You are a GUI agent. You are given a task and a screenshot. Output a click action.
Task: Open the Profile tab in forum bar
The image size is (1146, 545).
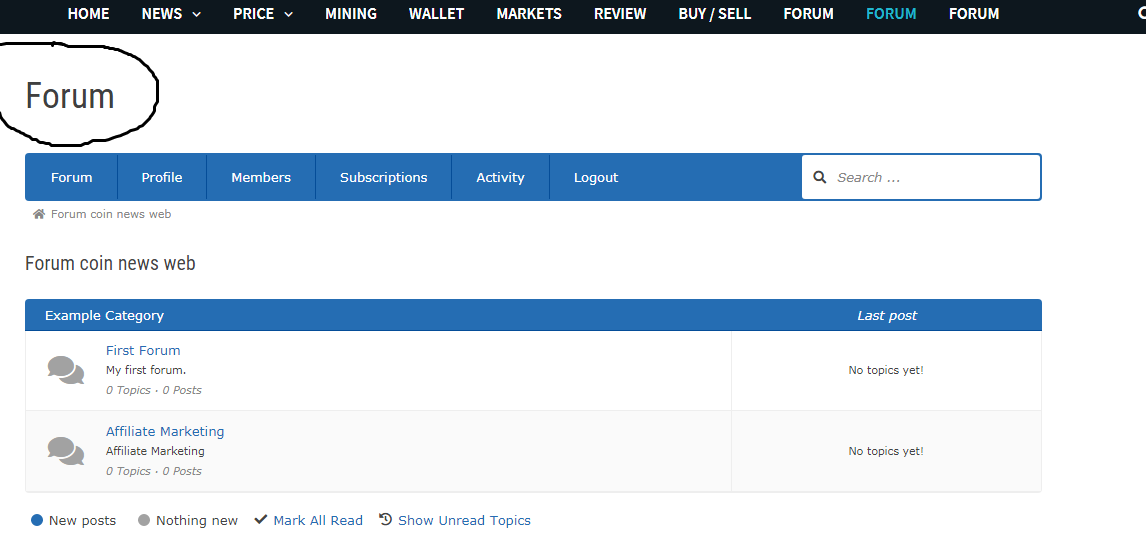point(161,178)
